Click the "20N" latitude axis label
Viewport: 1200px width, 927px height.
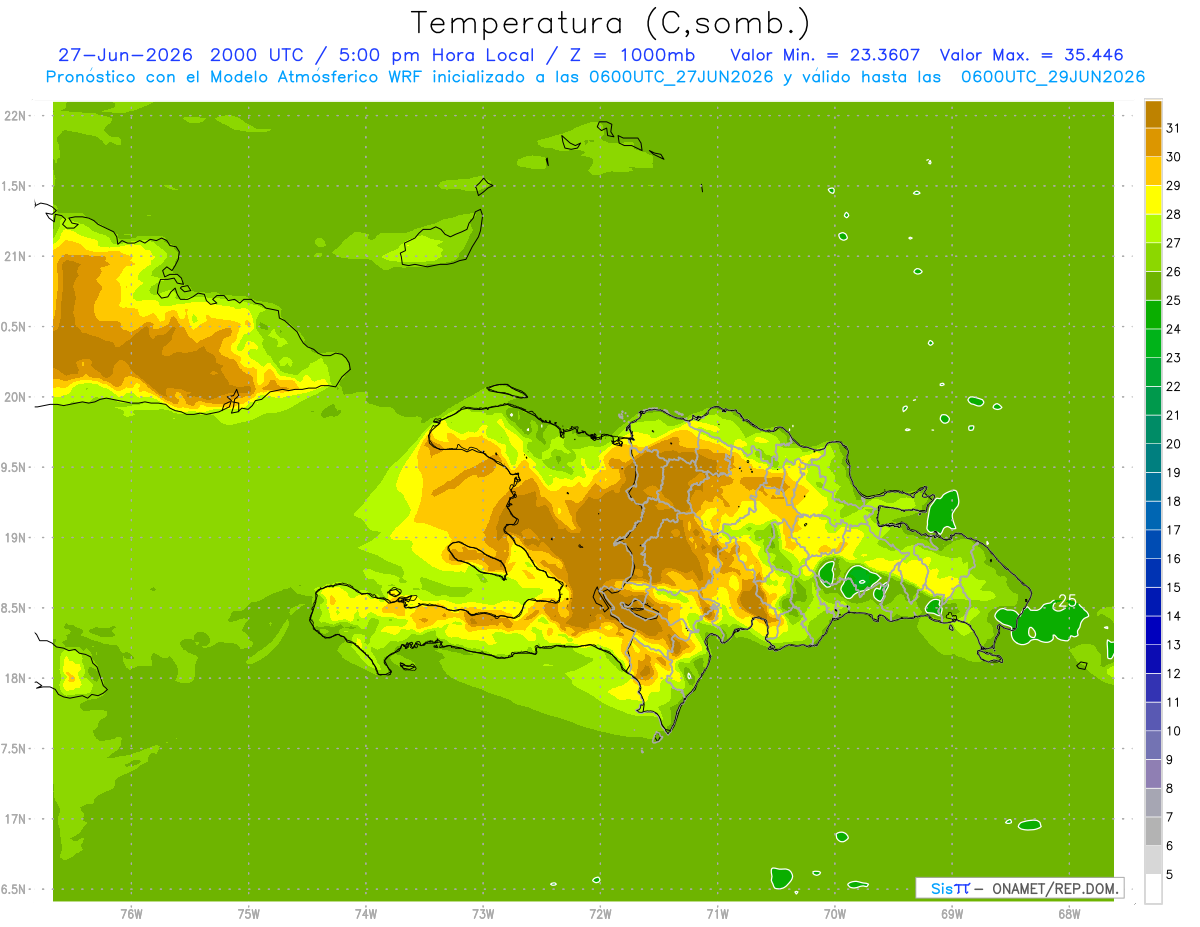tap(17, 397)
